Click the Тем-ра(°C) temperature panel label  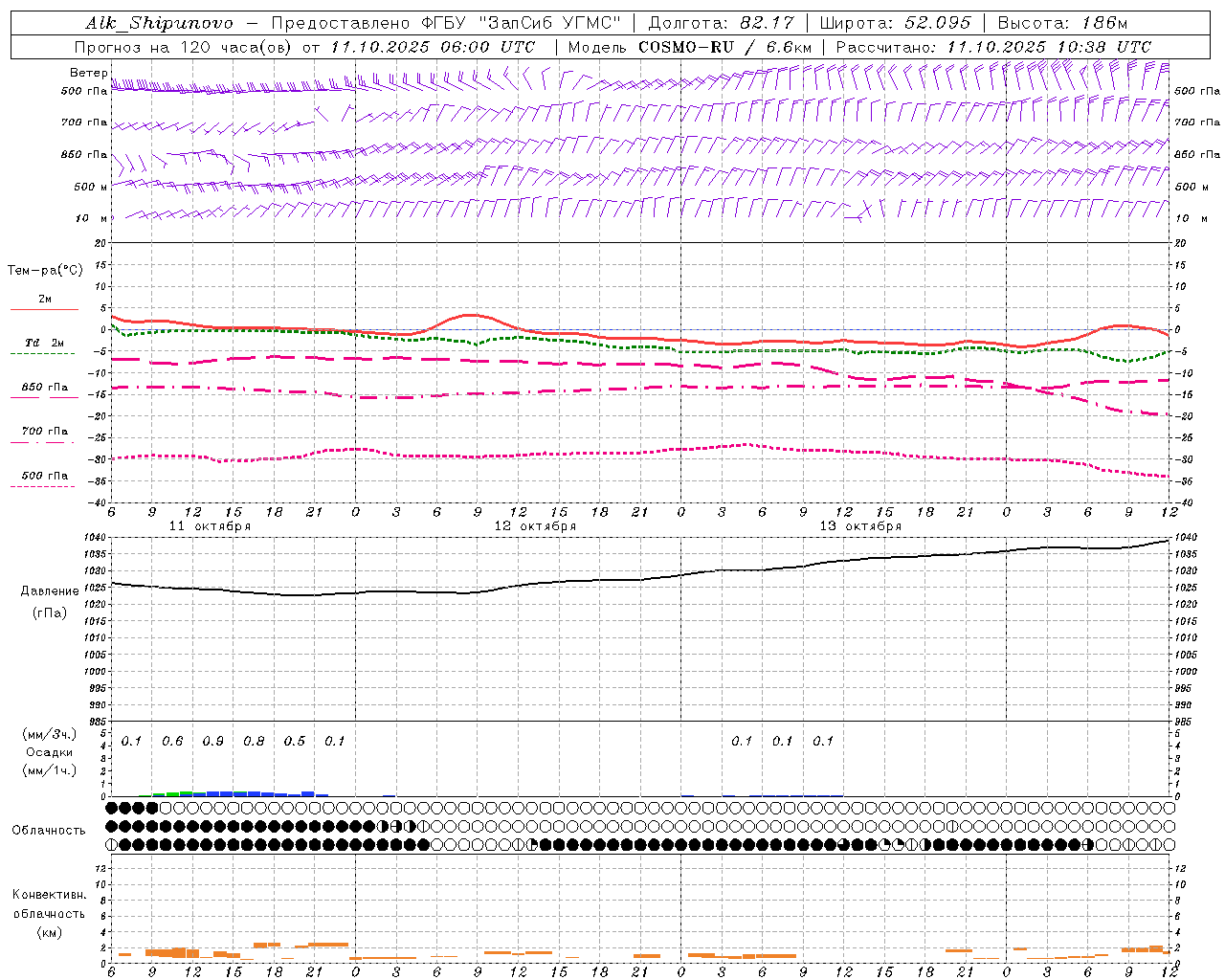(x=45, y=271)
